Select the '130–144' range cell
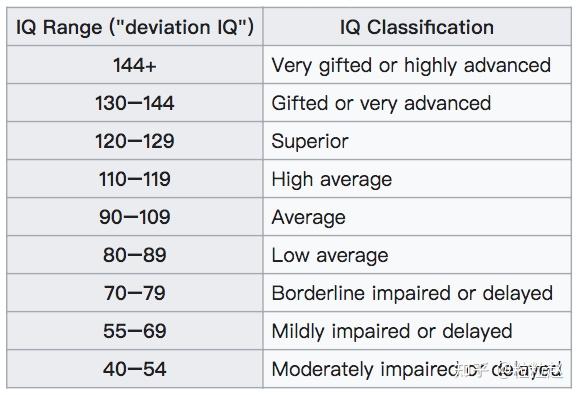This screenshot has width=578, height=395. [135, 103]
